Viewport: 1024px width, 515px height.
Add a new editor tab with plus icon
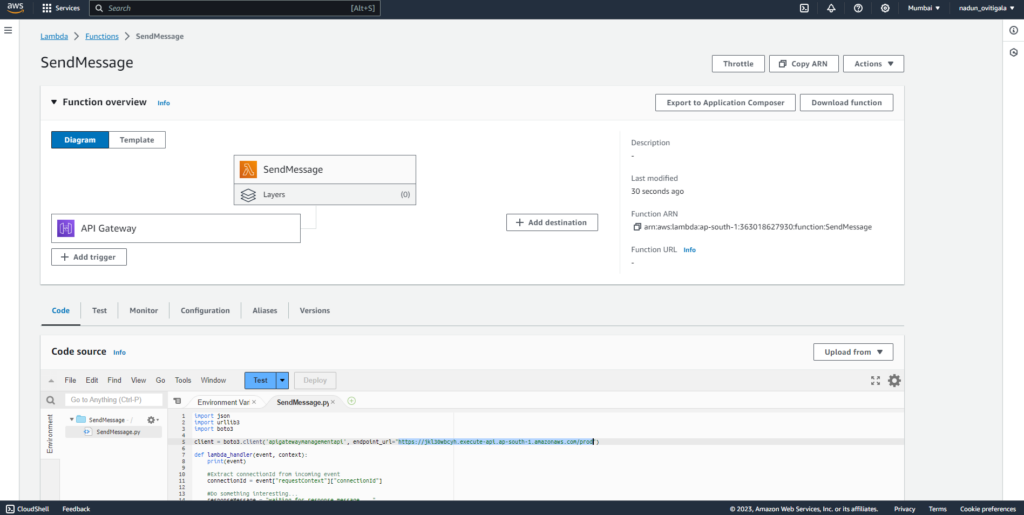click(351, 401)
